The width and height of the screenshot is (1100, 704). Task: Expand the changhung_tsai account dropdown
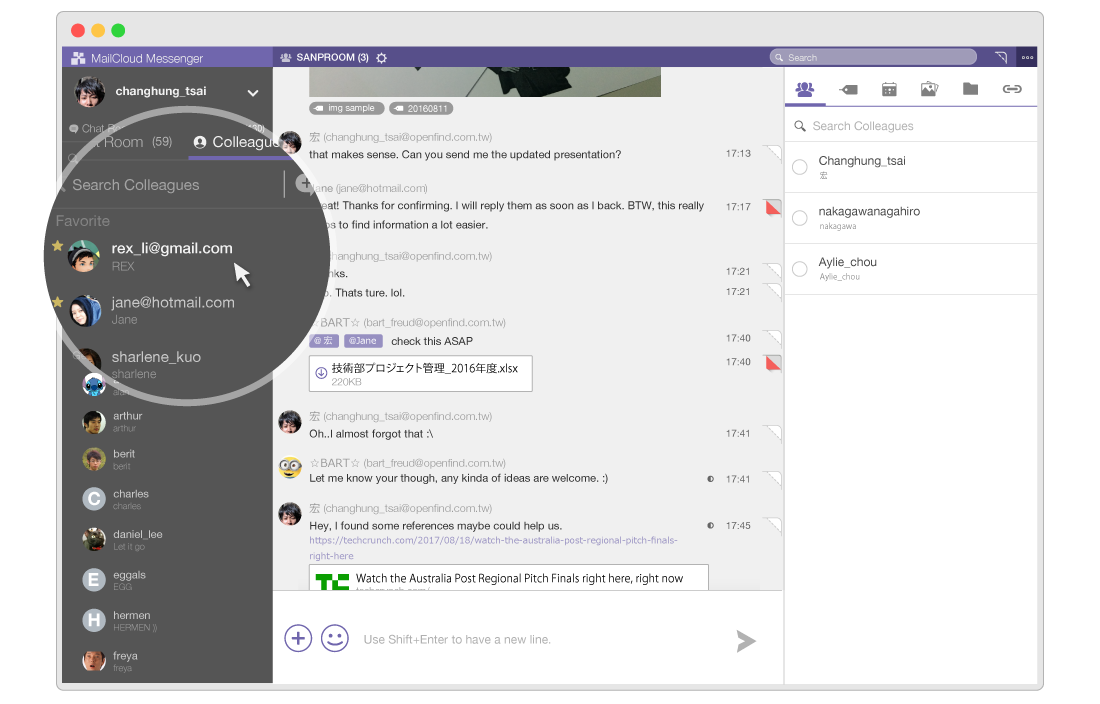pyautogui.click(x=253, y=93)
